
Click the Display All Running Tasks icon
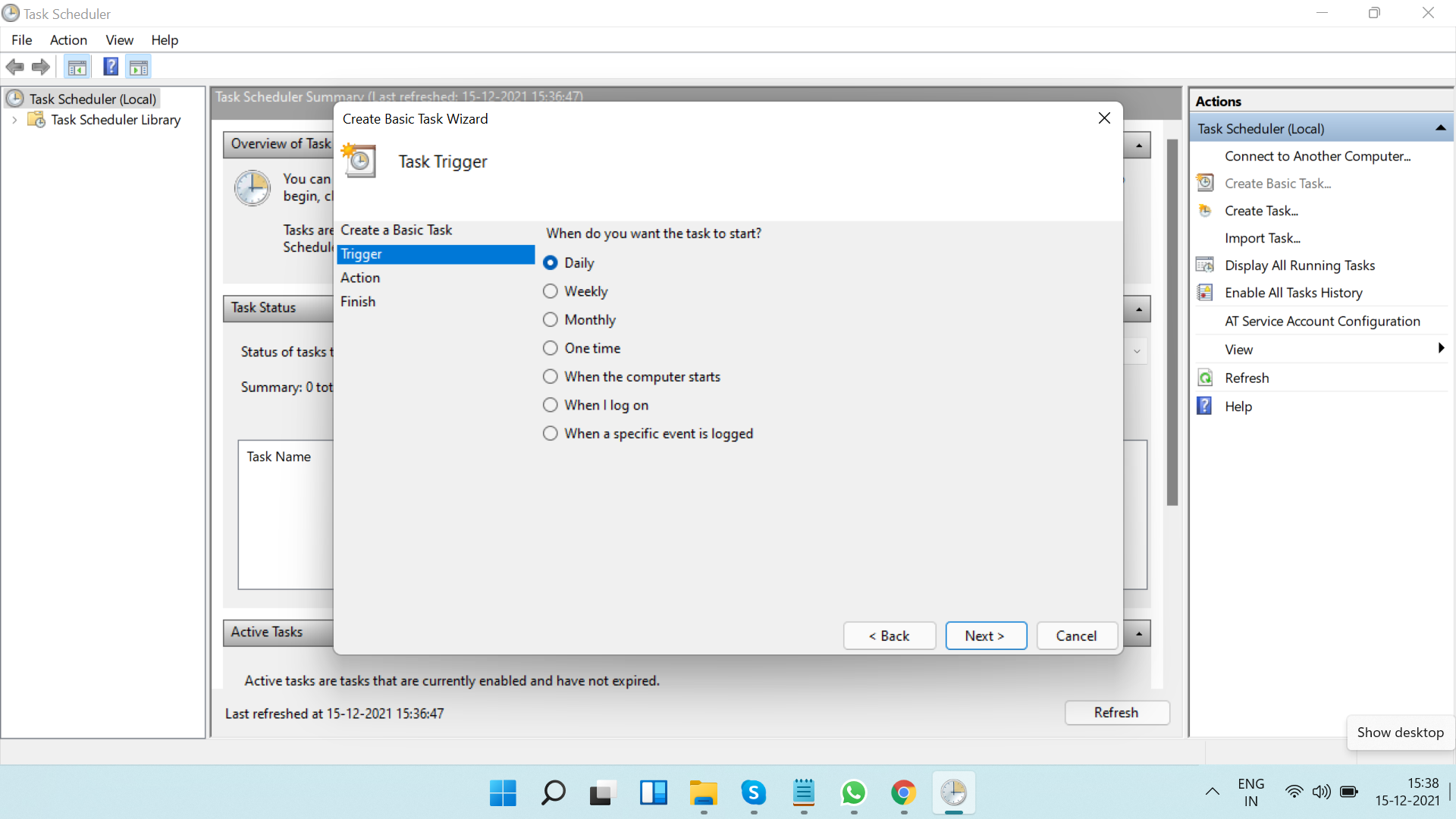coord(1205,265)
